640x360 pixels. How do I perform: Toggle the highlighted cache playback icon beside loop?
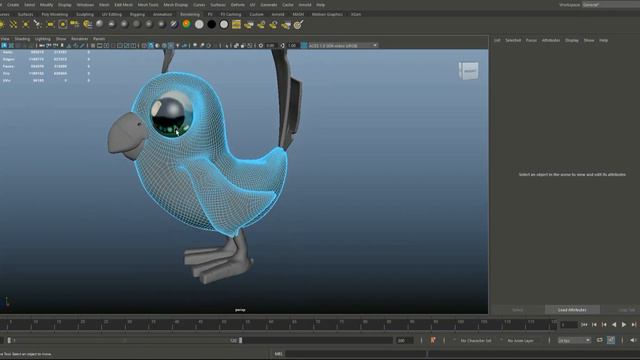[611, 340]
